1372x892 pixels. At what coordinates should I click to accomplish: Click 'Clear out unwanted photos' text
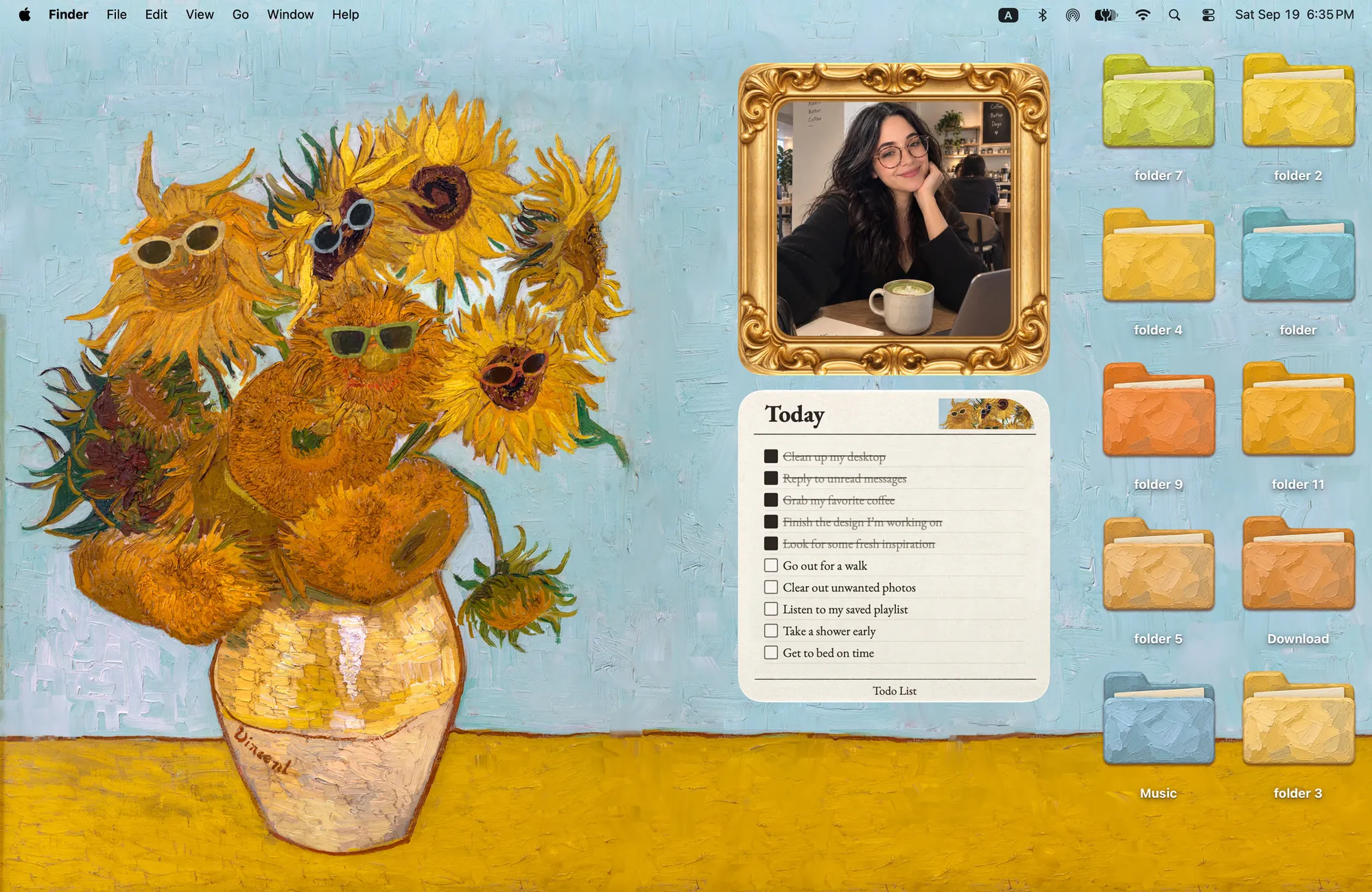[x=849, y=588]
